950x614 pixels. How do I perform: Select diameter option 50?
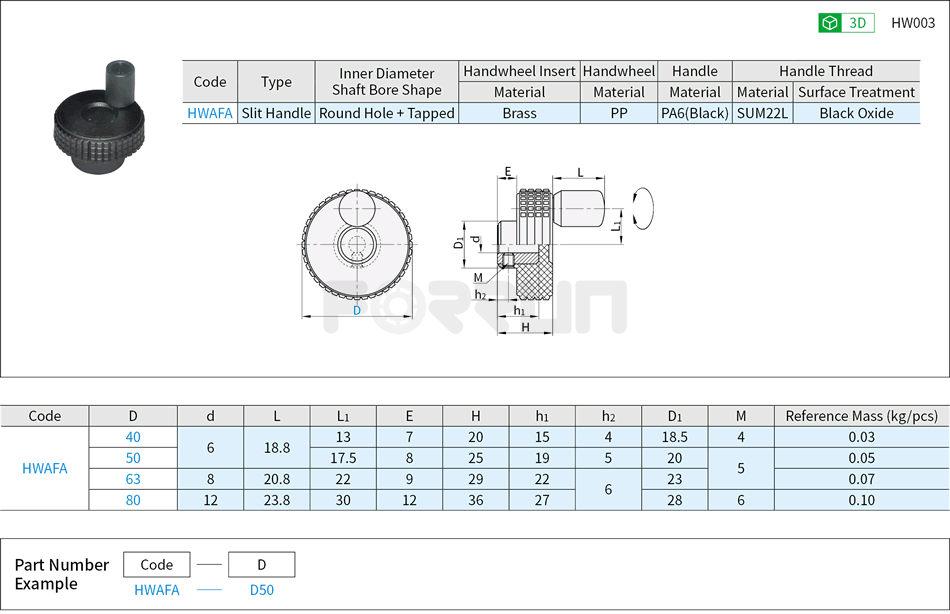point(134,458)
